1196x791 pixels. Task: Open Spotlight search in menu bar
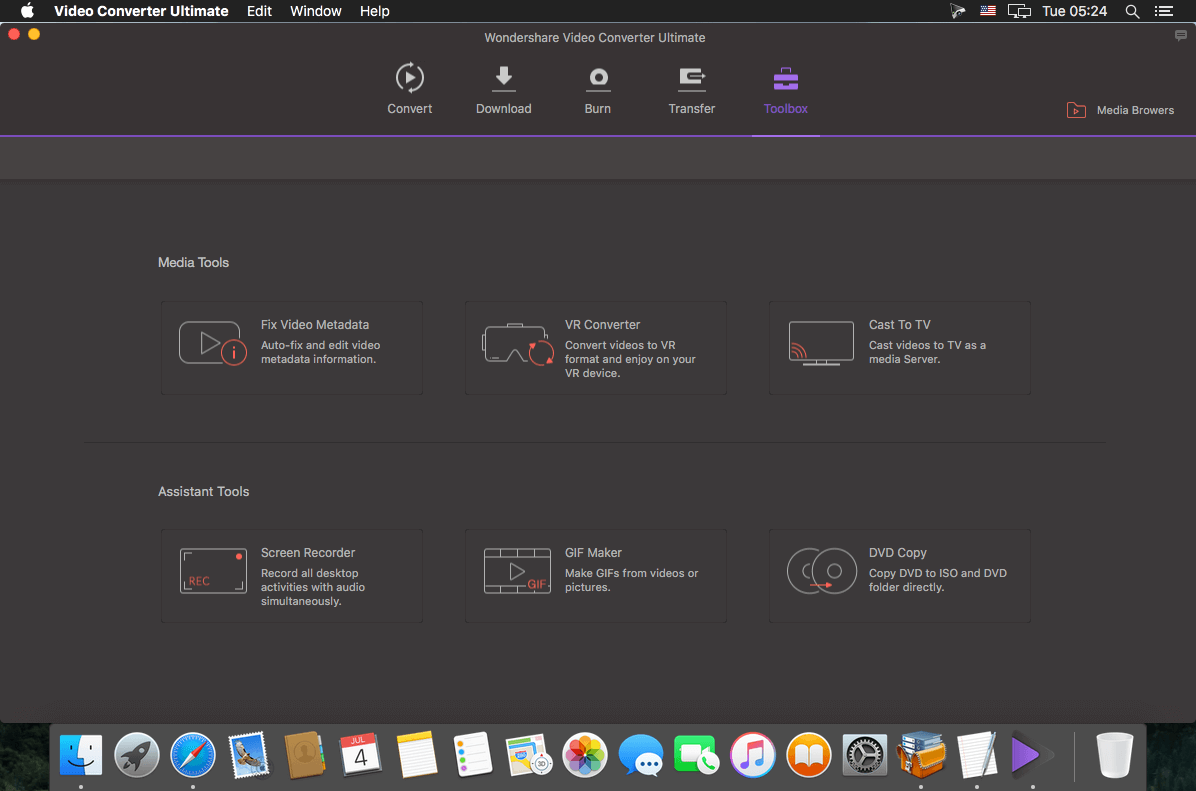tap(1132, 11)
